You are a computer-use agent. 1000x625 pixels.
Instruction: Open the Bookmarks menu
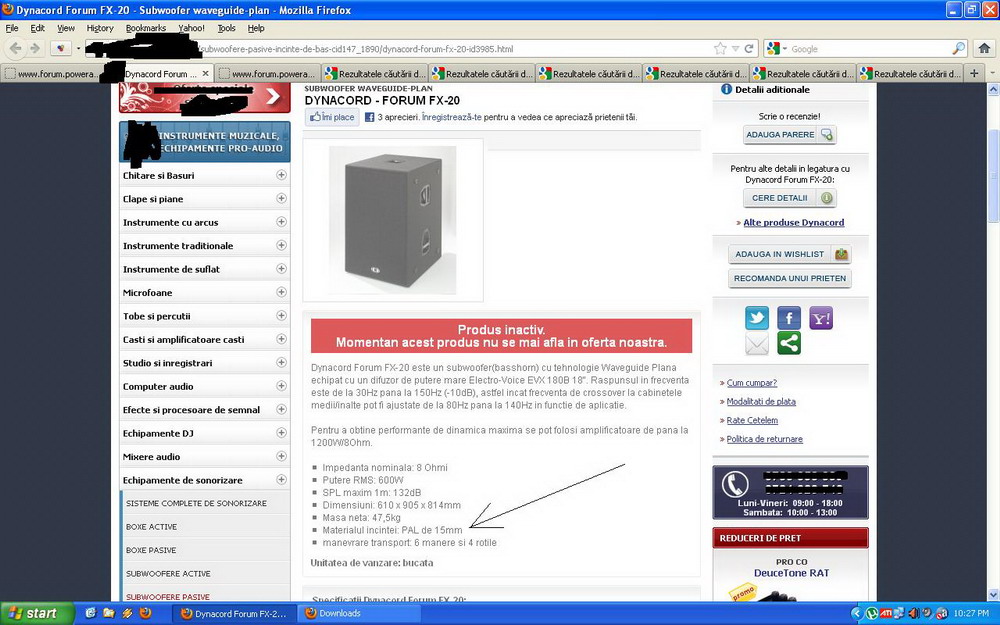click(146, 28)
